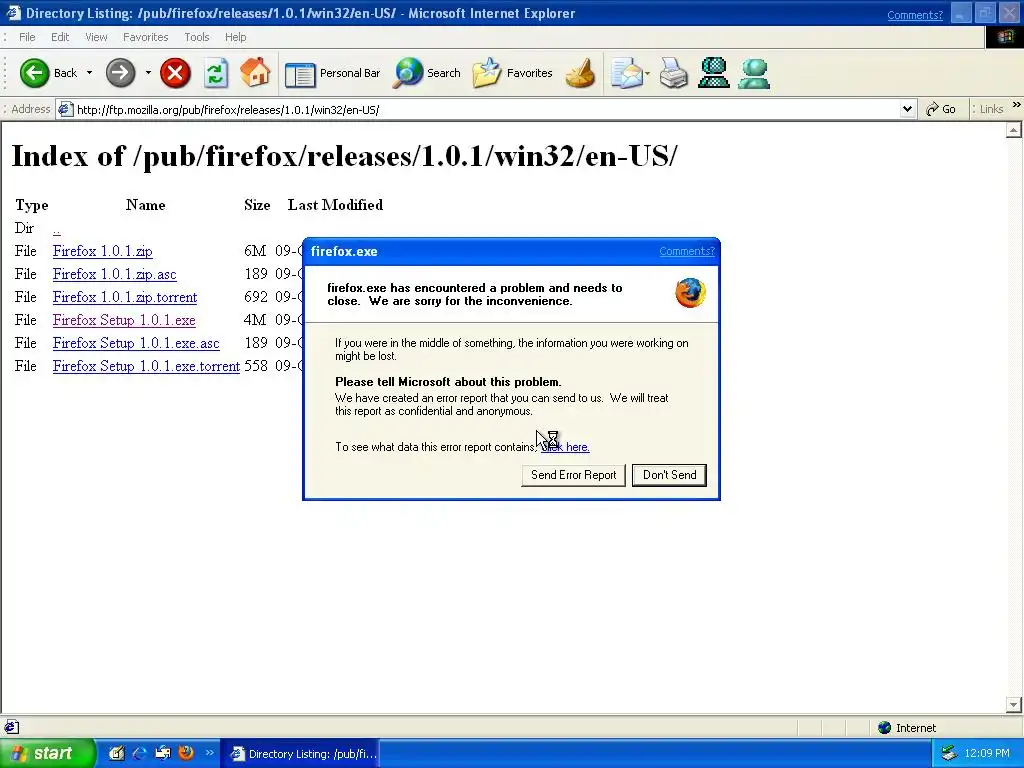
Task: Click the Comments? link in firefox.exe dialog
Action: tap(687, 251)
